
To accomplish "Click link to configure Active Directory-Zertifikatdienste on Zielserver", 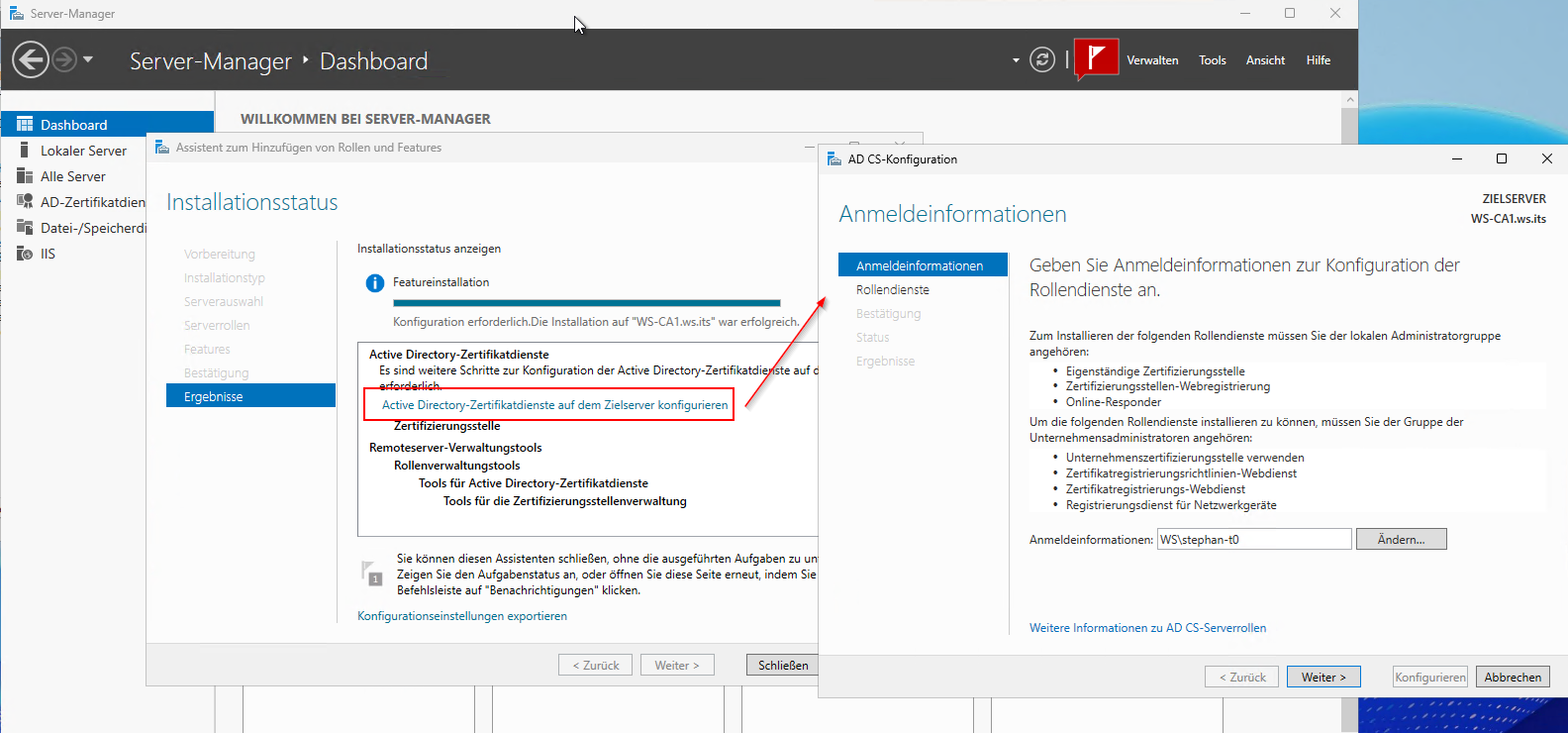I will point(554,405).
